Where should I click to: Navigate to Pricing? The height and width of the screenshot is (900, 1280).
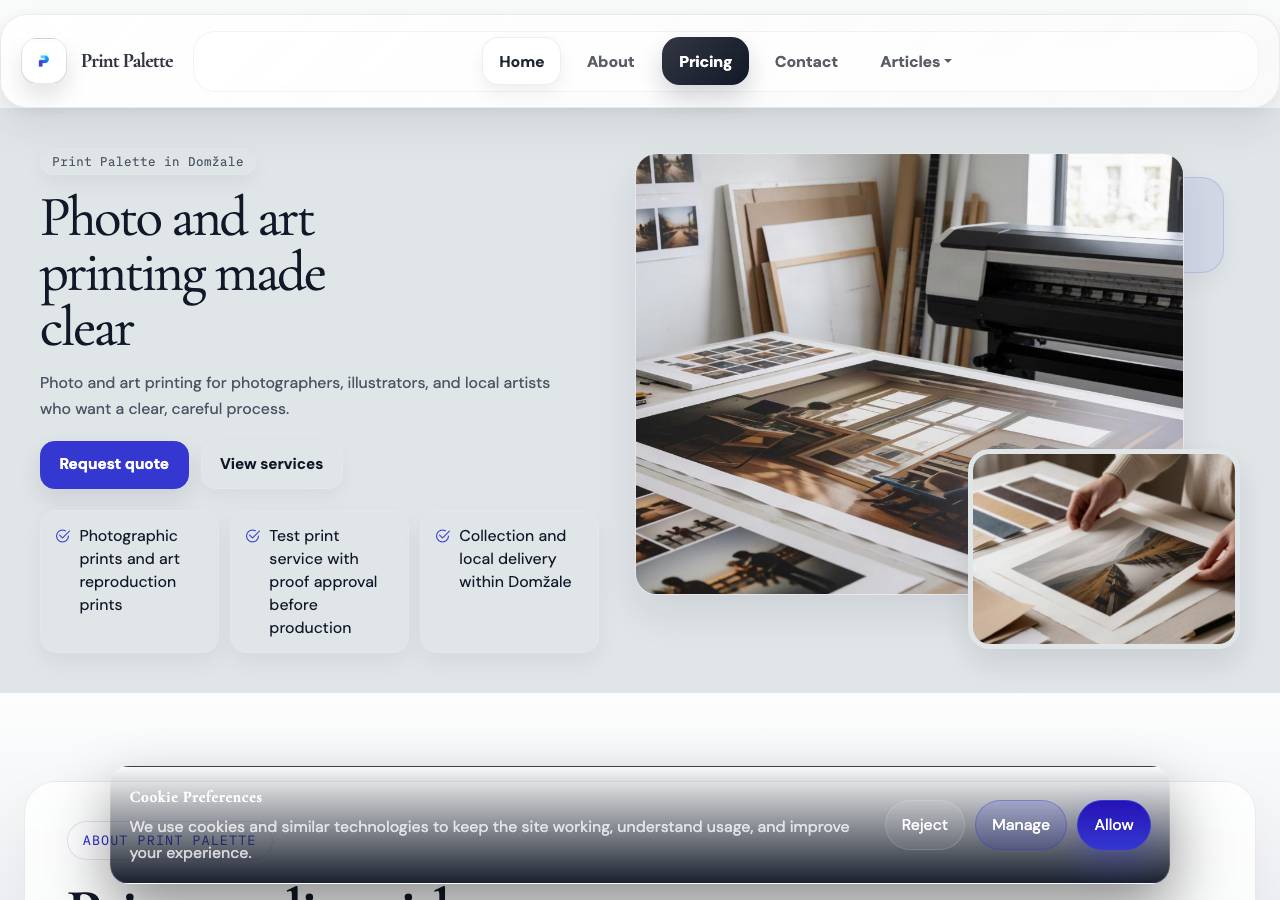705,61
